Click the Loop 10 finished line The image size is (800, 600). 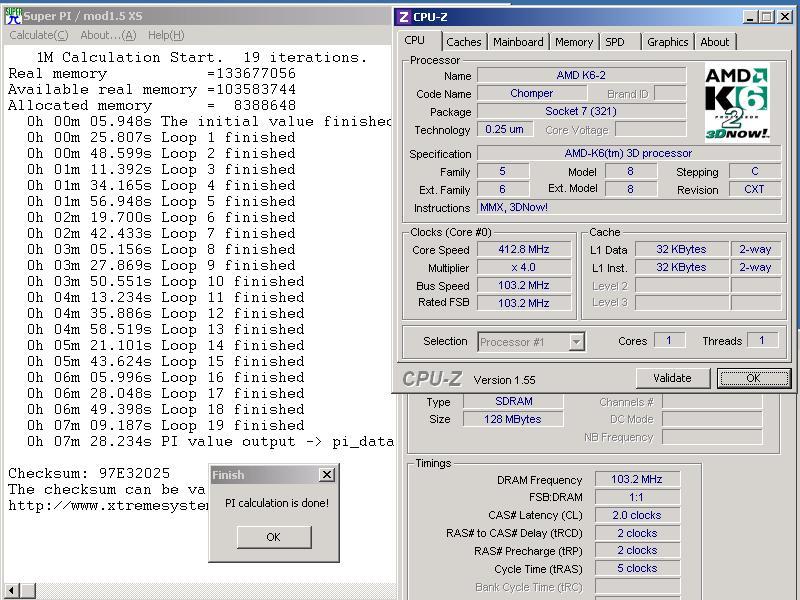click(x=166, y=282)
